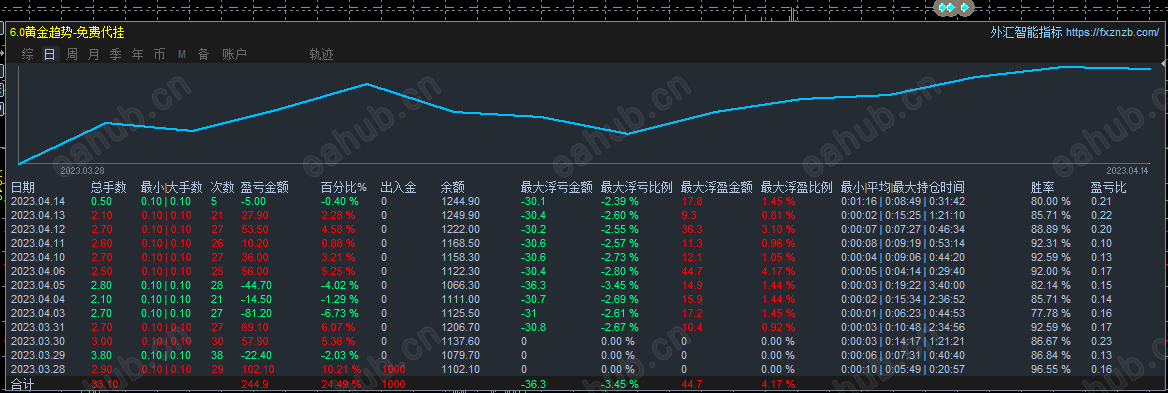Image resolution: width=1168 pixels, height=393 pixels.
Task: Click the balance value 1249.90
Action: pos(460,215)
